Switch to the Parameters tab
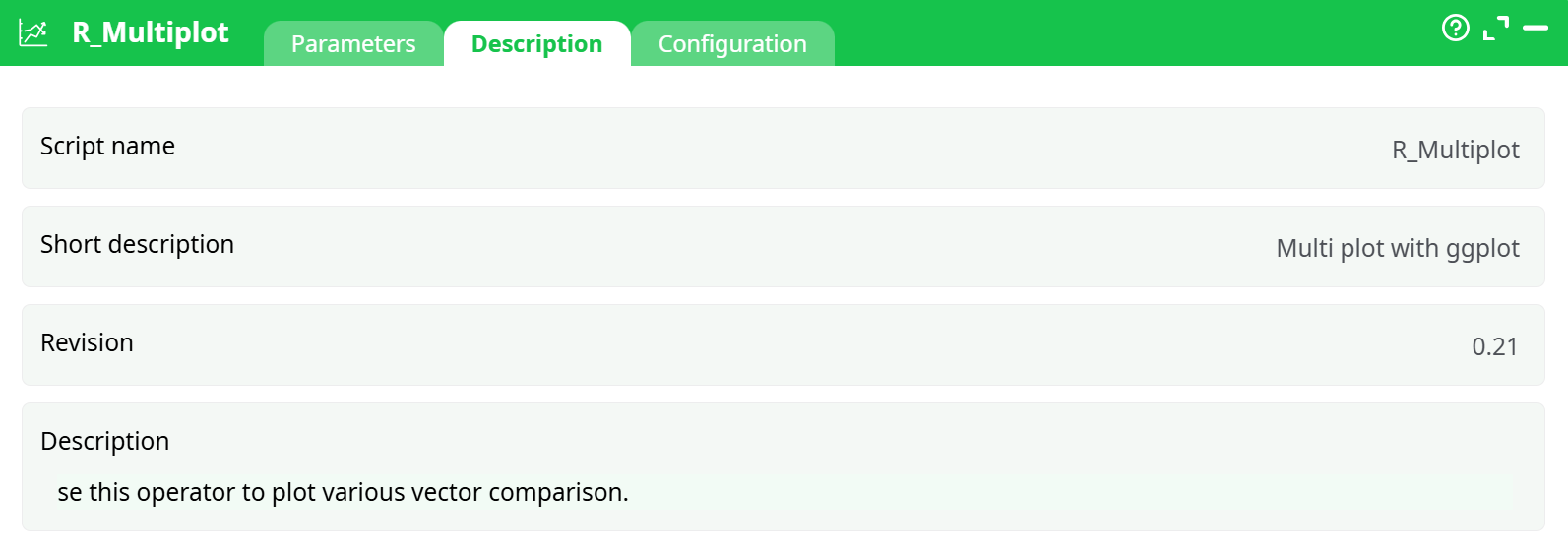The width and height of the screenshot is (1568, 555). [x=353, y=44]
